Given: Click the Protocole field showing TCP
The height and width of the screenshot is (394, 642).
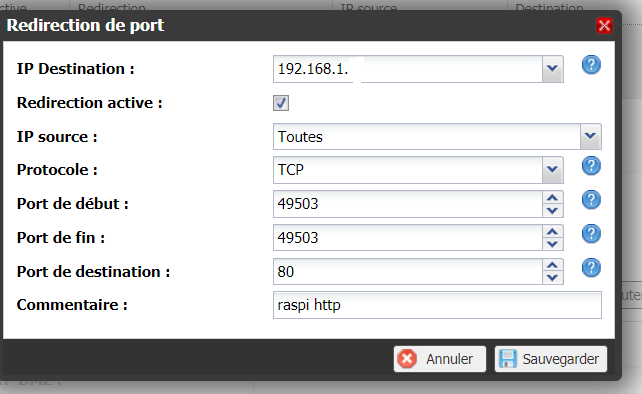Looking at the screenshot, I should pos(408,170).
